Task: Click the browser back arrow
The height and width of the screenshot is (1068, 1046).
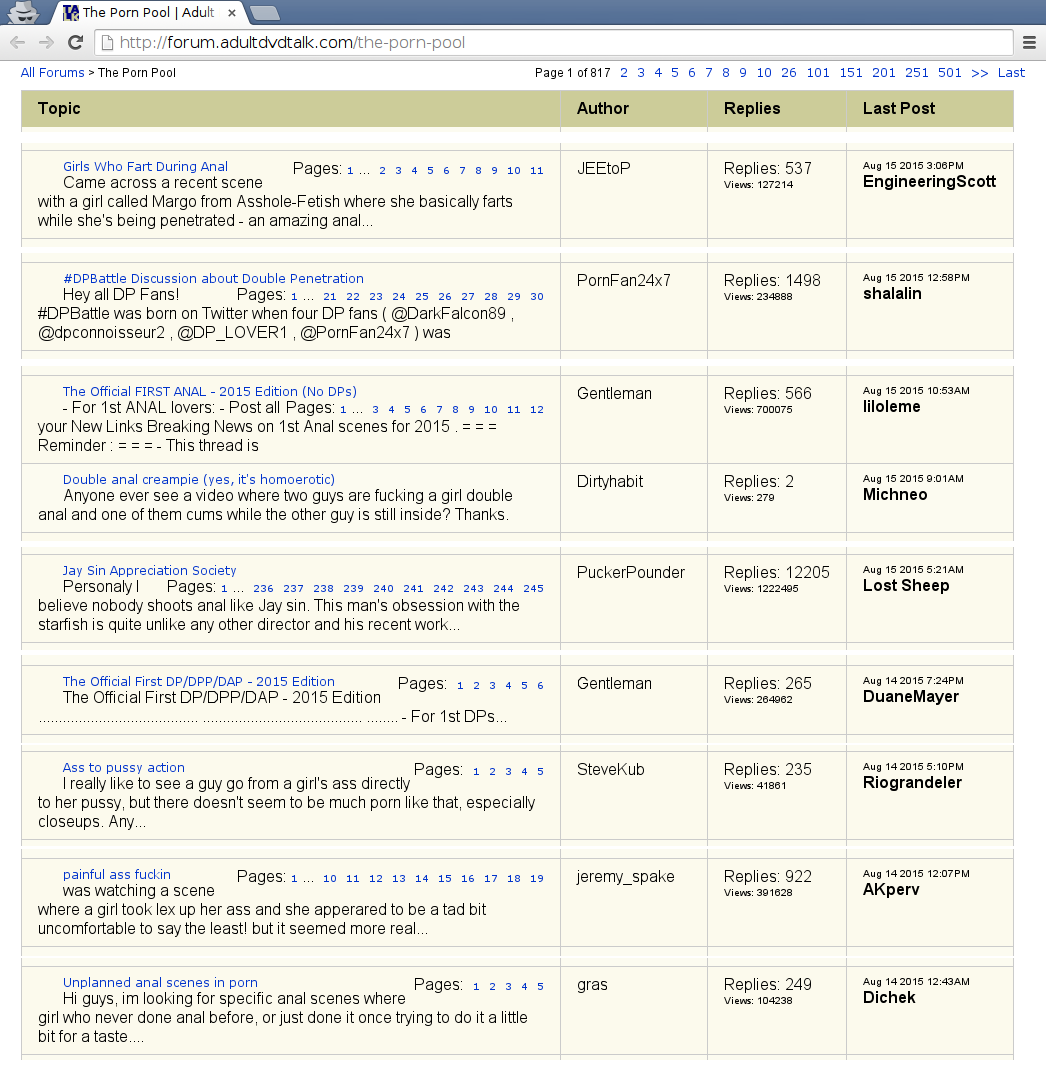Action: 18,42
